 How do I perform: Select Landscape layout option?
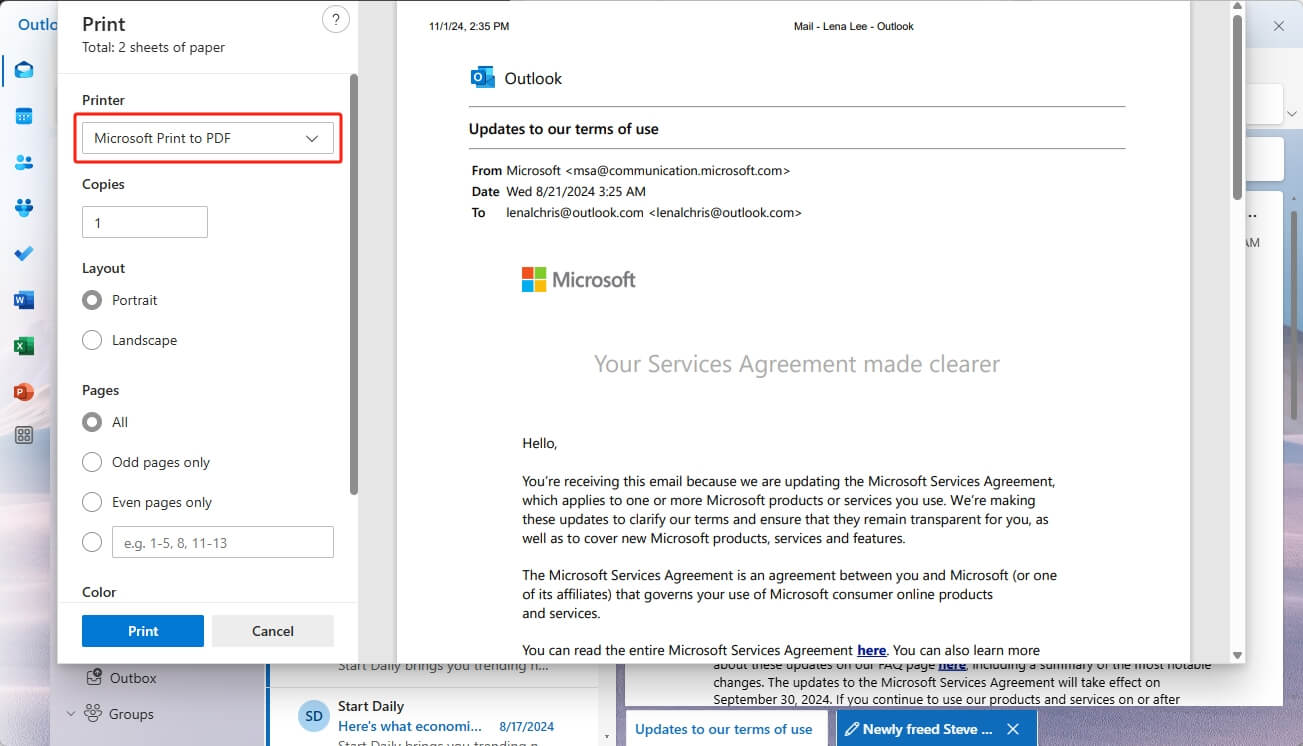coord(92,340)
